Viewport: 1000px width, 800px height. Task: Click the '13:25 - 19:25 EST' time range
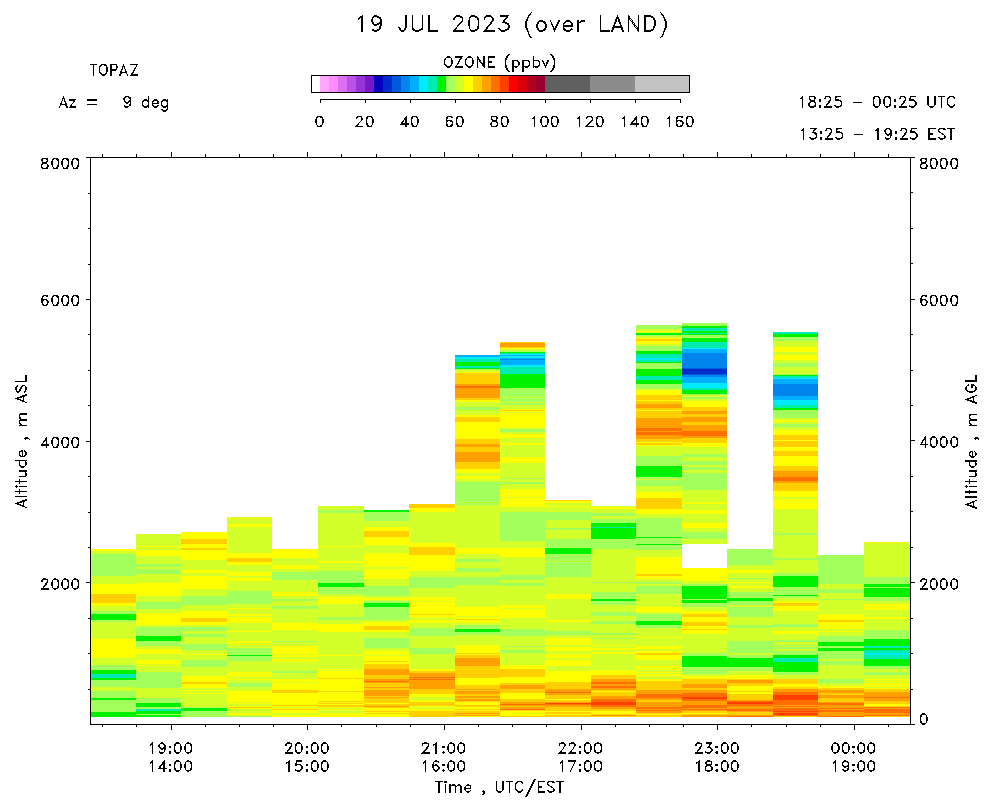[x=877, y=134]
